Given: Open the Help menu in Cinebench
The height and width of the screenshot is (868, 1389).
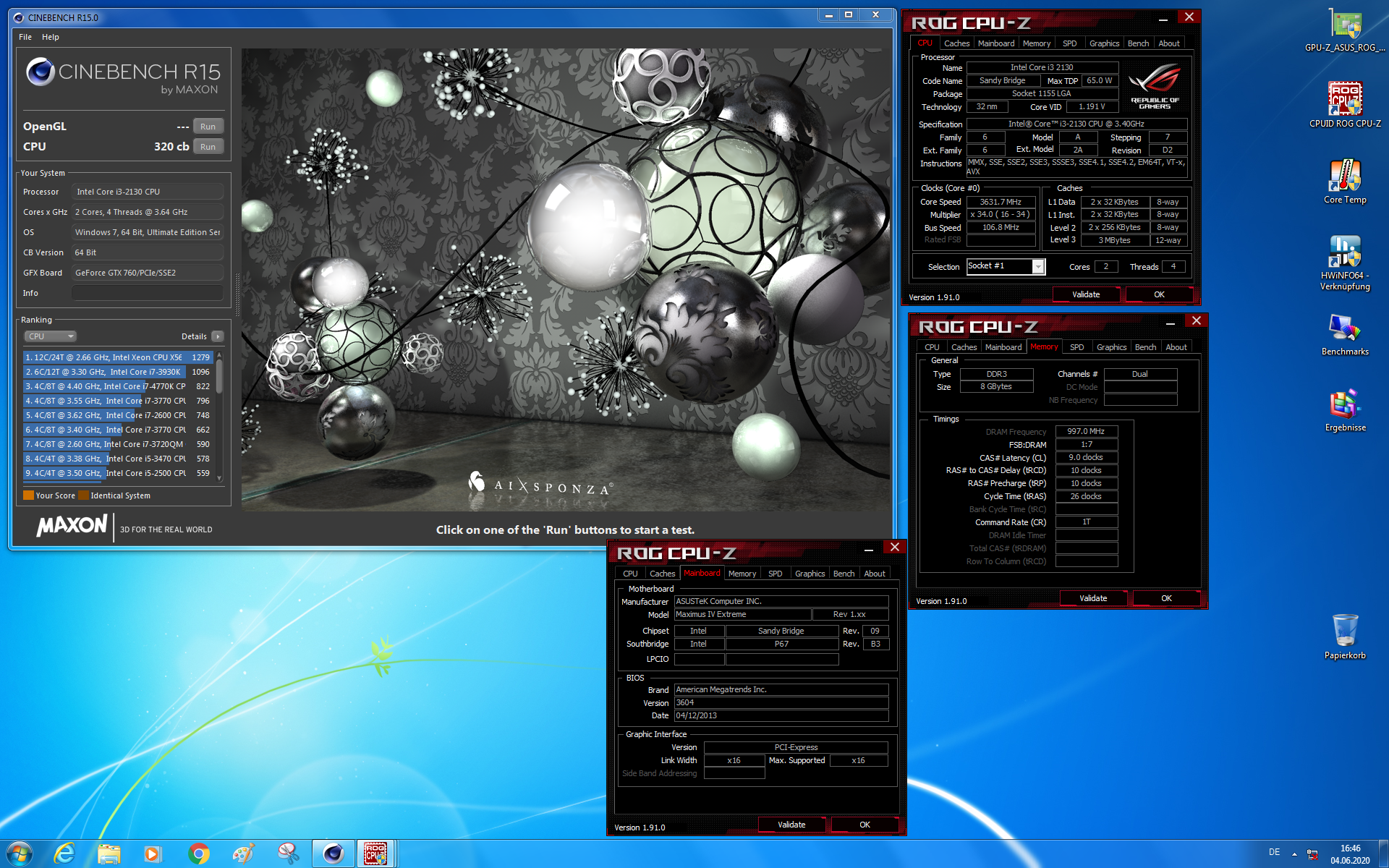Looking at the screenshot, I should [51, 37].
